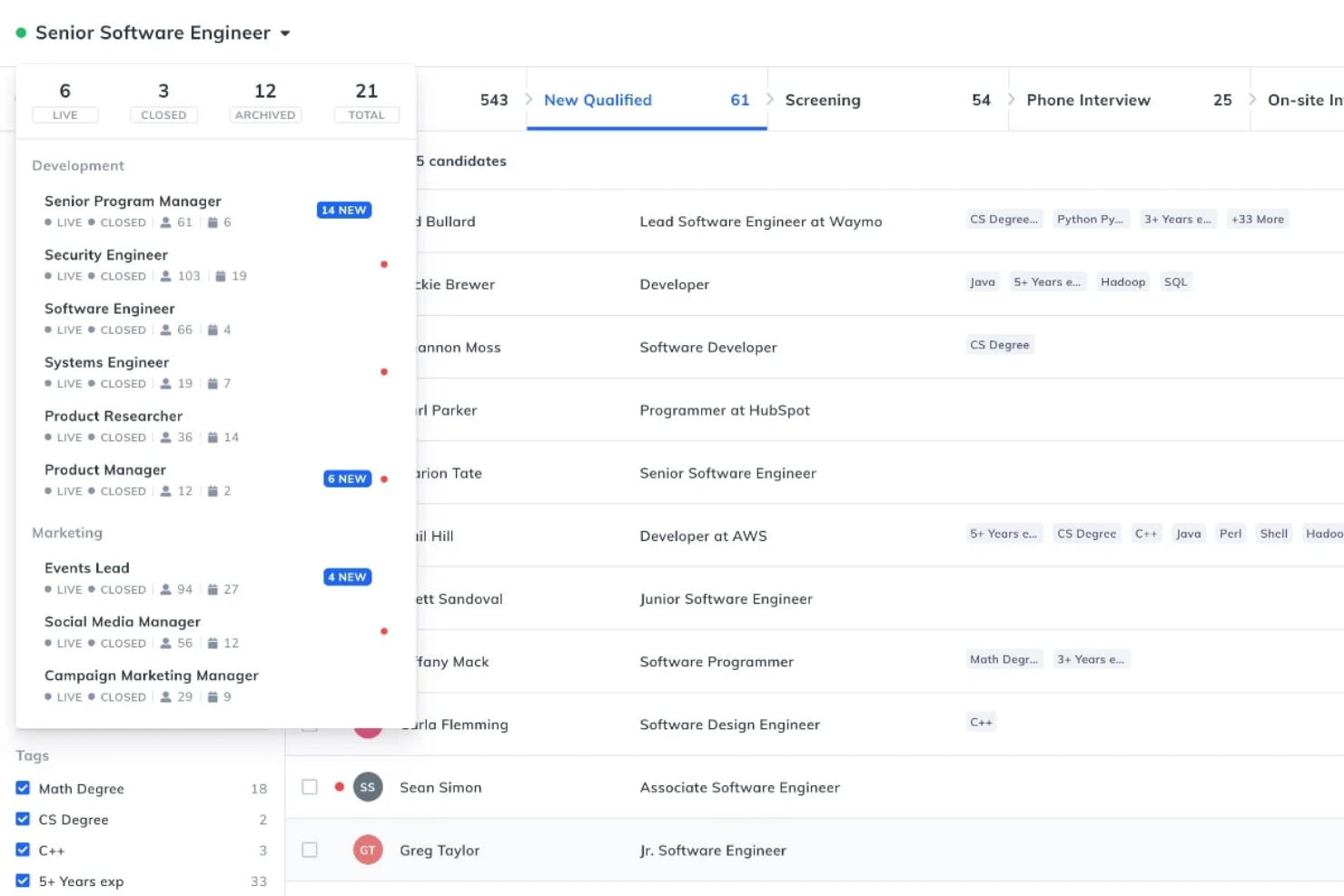Expand the +33 More tags on Bullard's row
Screen dimensions: 1344x896
pos(1258,219)
